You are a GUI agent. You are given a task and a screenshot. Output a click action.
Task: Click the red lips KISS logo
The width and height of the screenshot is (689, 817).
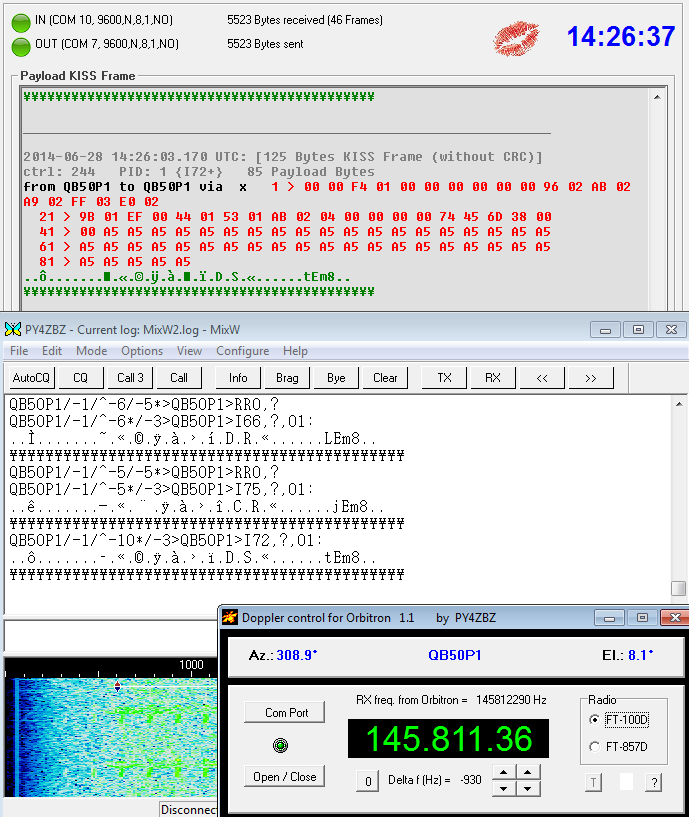516,39
